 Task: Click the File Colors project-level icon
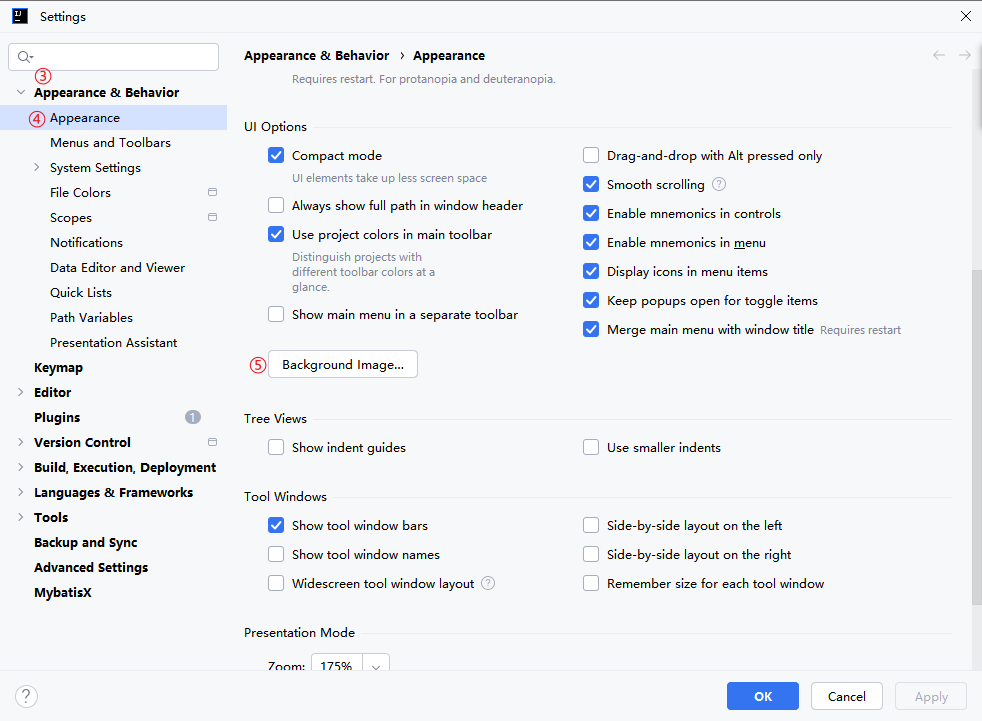[x=212, y=192]
